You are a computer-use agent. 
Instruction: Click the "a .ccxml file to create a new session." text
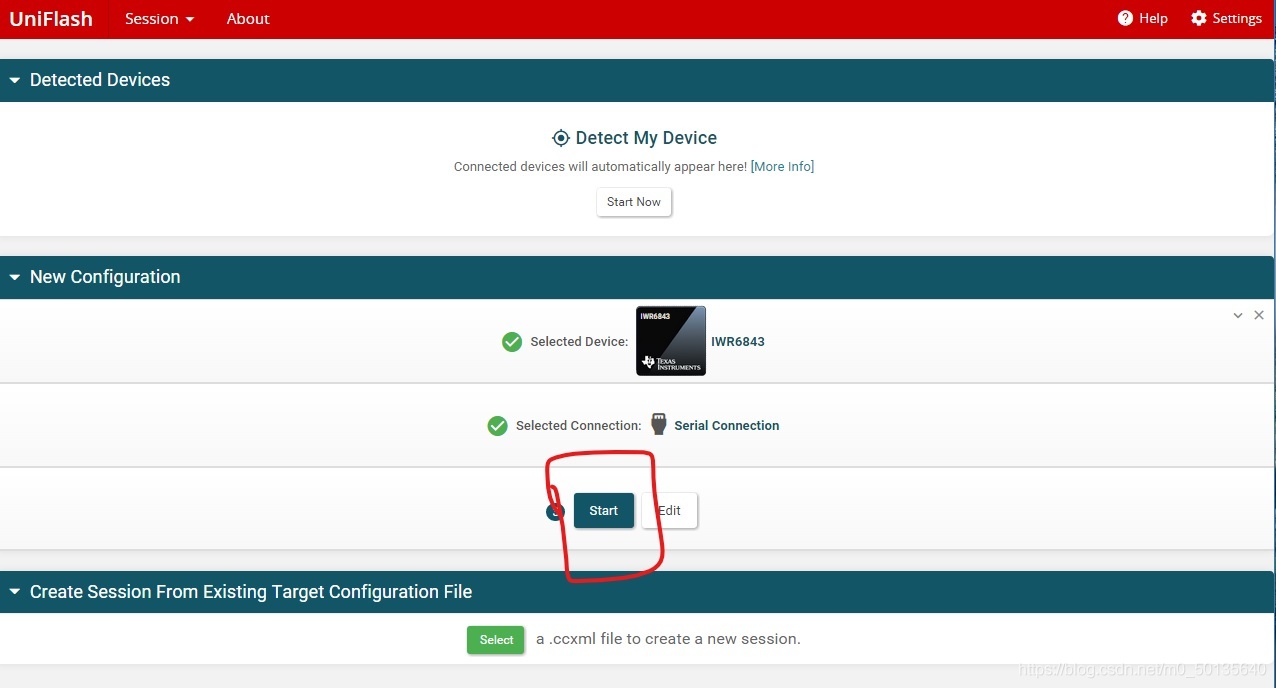(668, 639)
